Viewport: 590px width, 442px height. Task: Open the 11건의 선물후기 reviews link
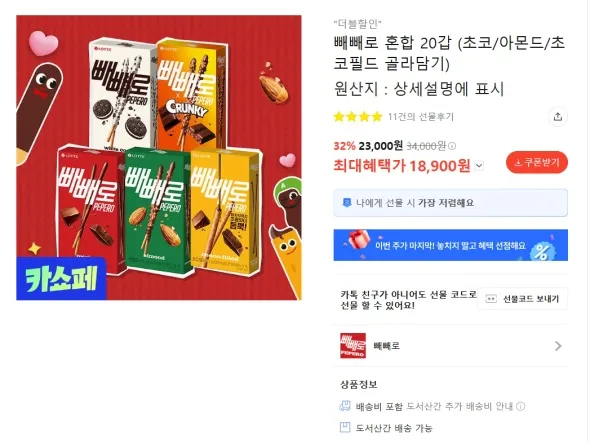coord(421,117)
